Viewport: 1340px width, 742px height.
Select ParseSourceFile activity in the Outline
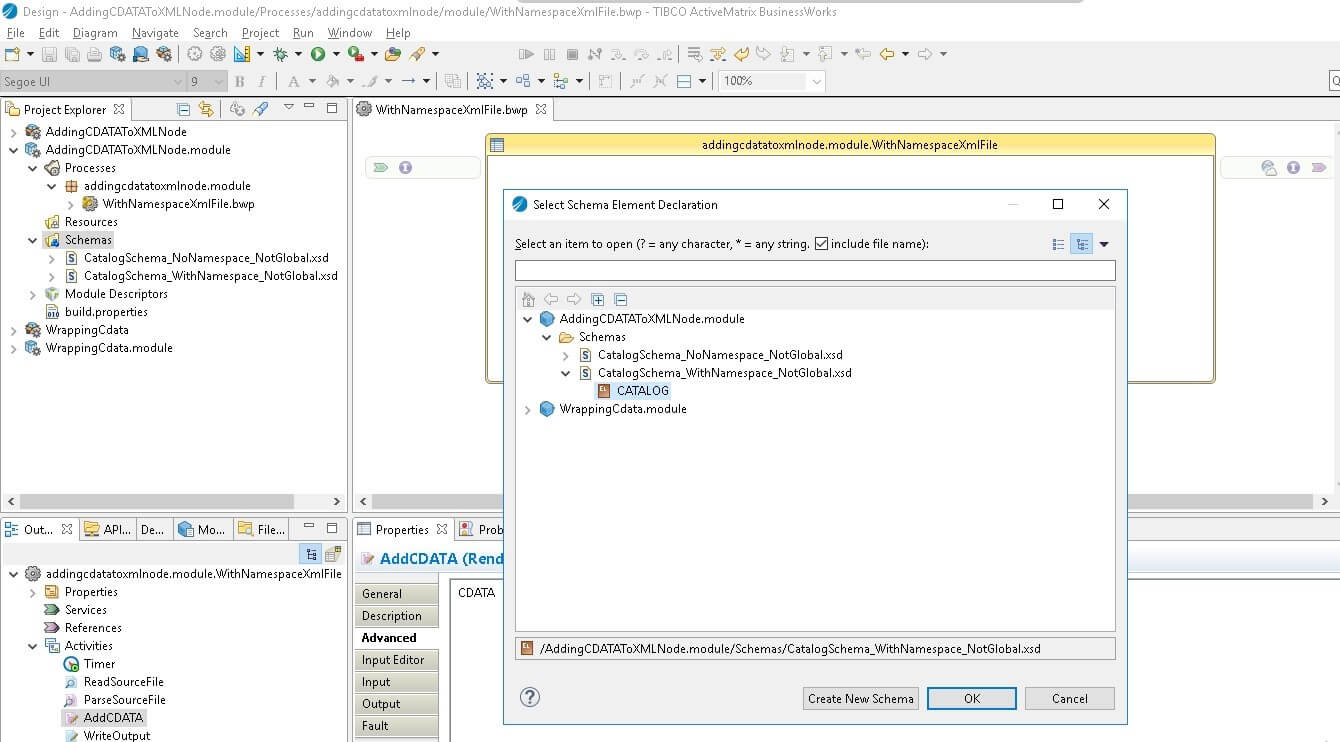click(x=124, y=700)
